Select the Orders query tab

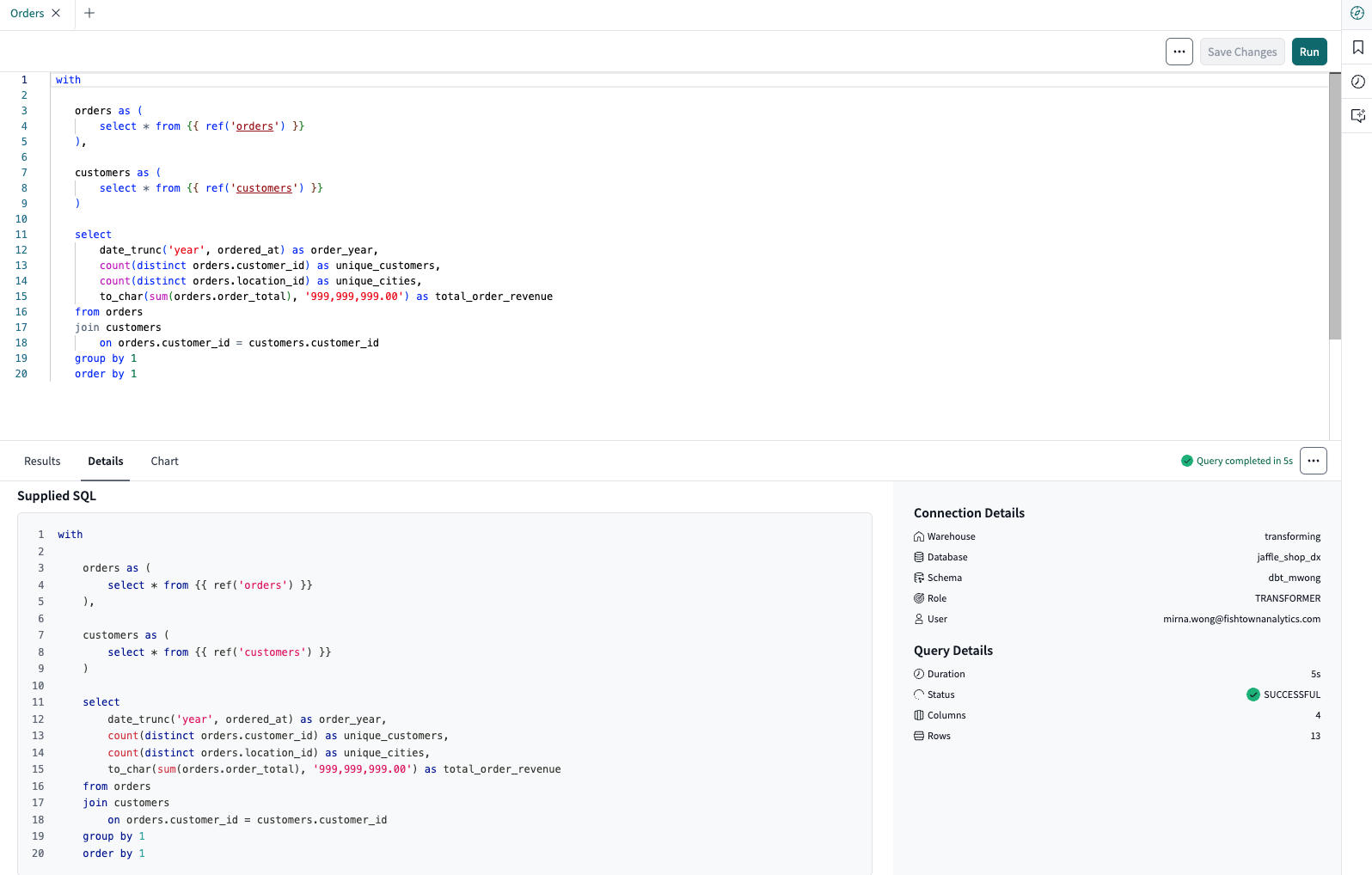(x=28, y=14)
